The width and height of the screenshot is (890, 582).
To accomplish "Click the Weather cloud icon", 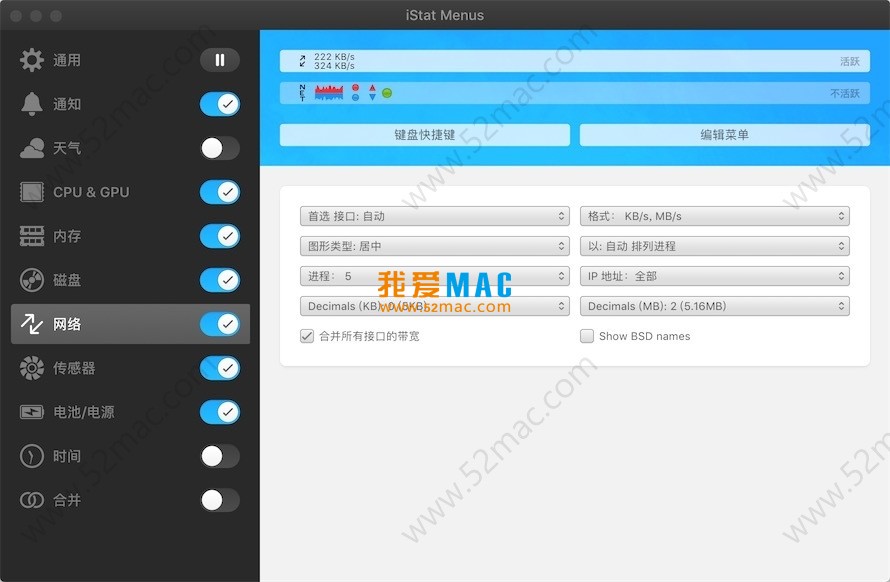I will click(x=32, y=148).
